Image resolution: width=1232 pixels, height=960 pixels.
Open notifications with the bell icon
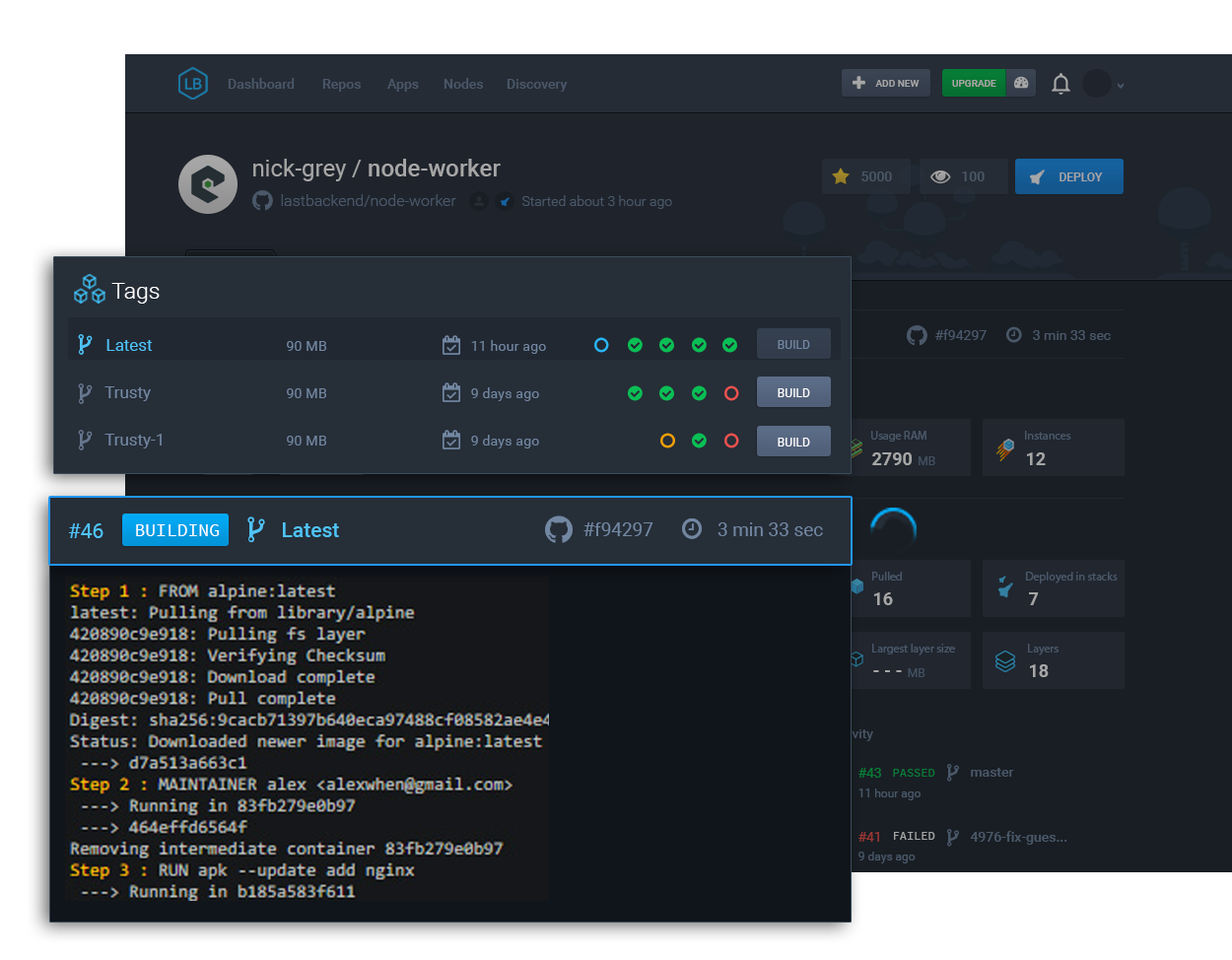[x=1061, y=83]
